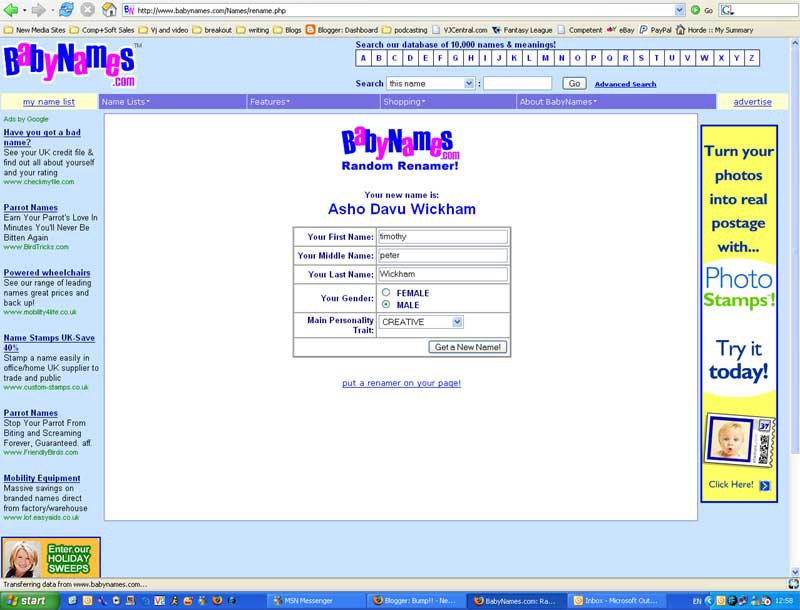Open the 'Name Stamps UK-Save 40%' ad link
Screen dimensions: 800x610
tap(49, 343)
